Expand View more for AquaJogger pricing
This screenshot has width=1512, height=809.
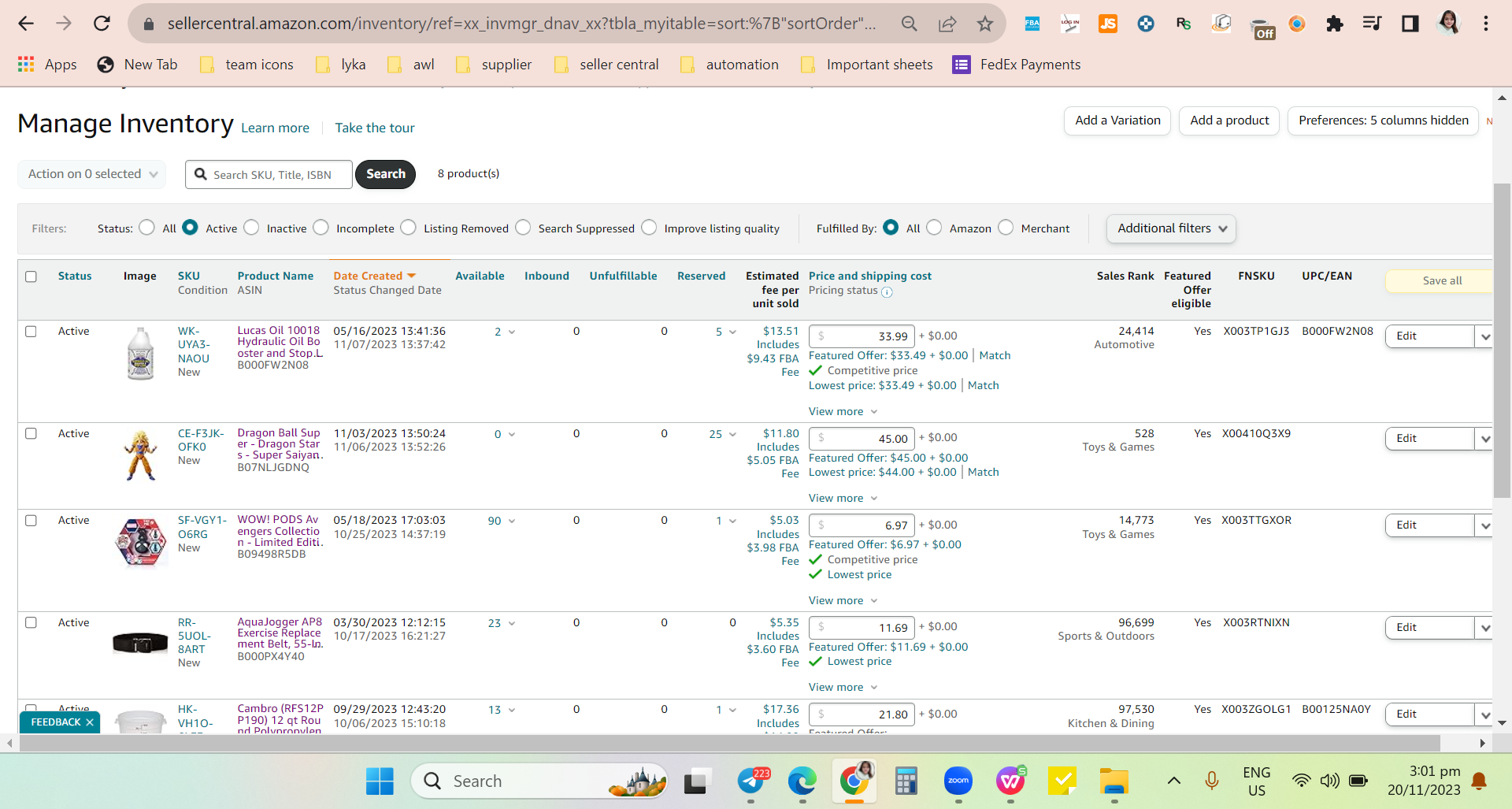(x=843, y=688)
